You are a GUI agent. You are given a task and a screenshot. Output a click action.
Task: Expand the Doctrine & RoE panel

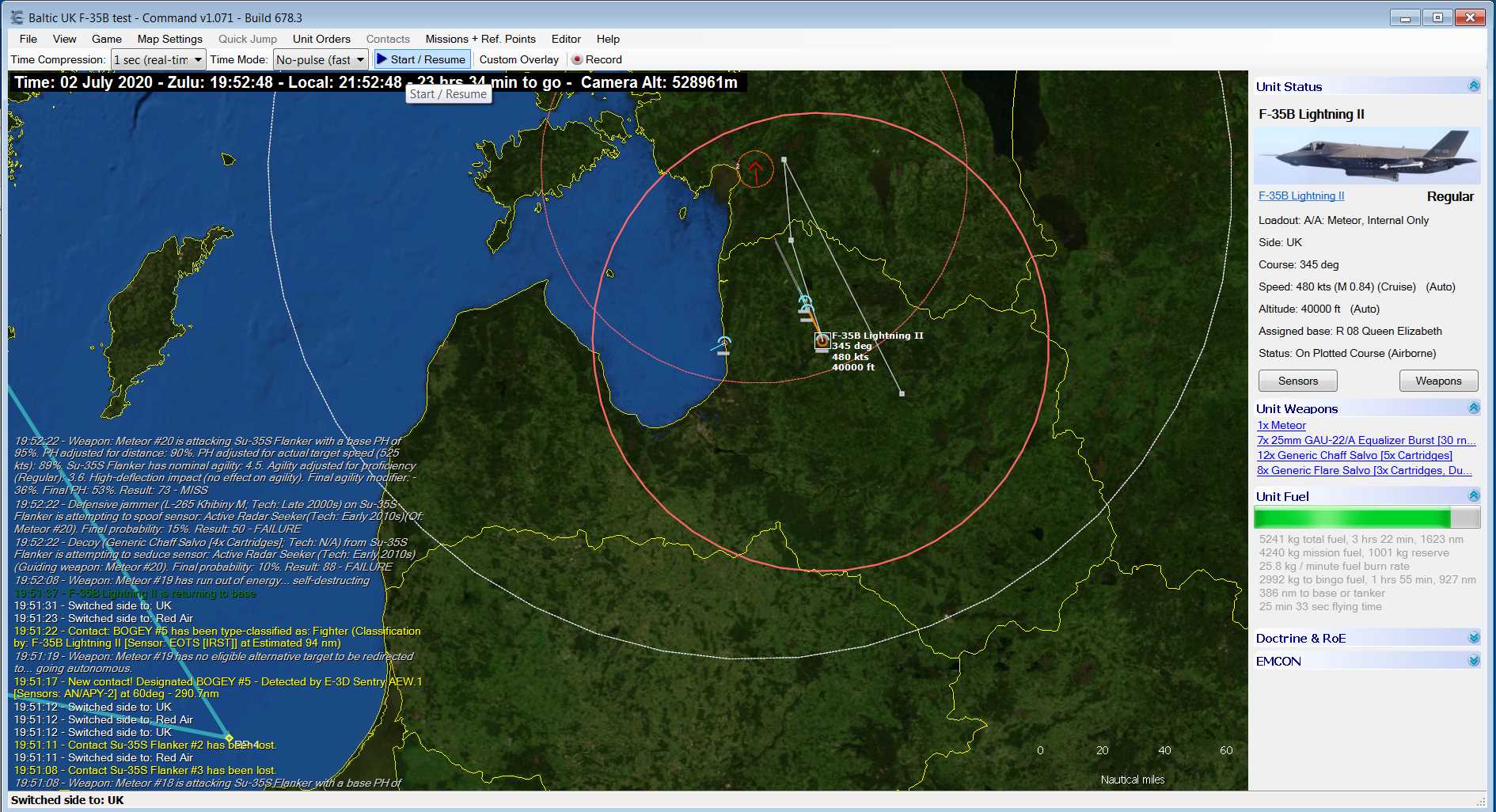[x=1474, y=638]
